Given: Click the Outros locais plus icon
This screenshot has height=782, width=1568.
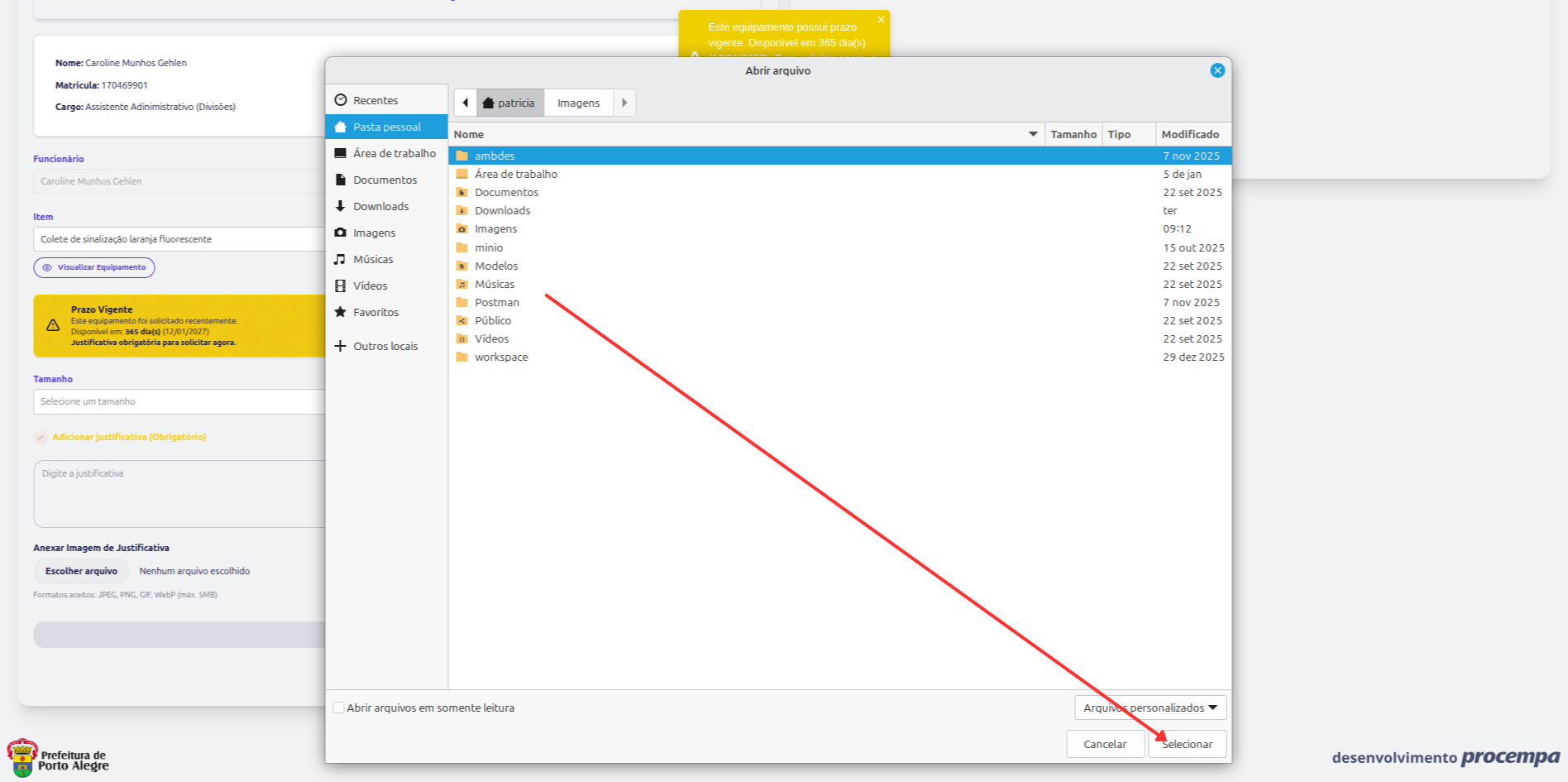Looking at the screenshot, I should (x=340, y=346).
